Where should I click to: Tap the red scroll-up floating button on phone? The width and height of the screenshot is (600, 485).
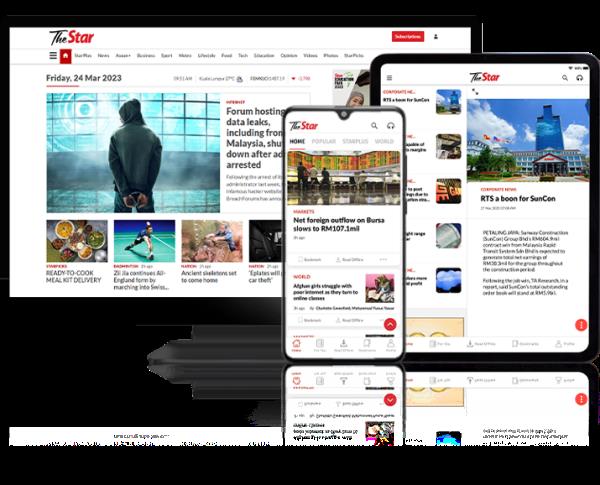[389, 324]
